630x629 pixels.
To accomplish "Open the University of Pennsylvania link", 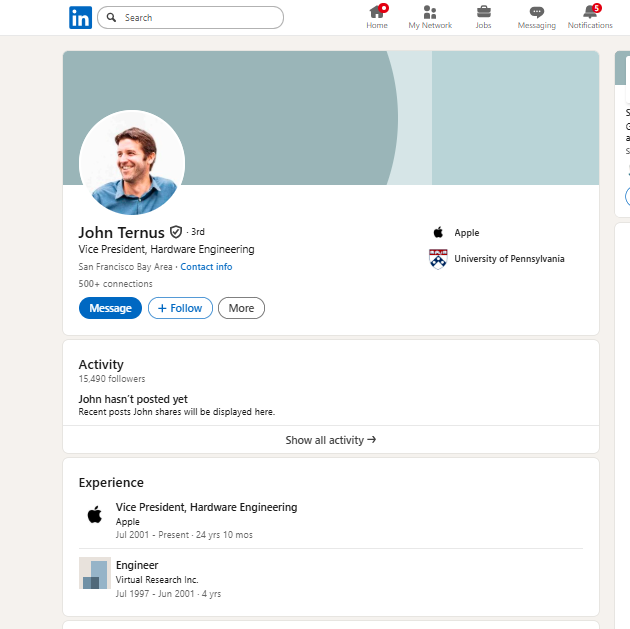I will pos(509,259).
